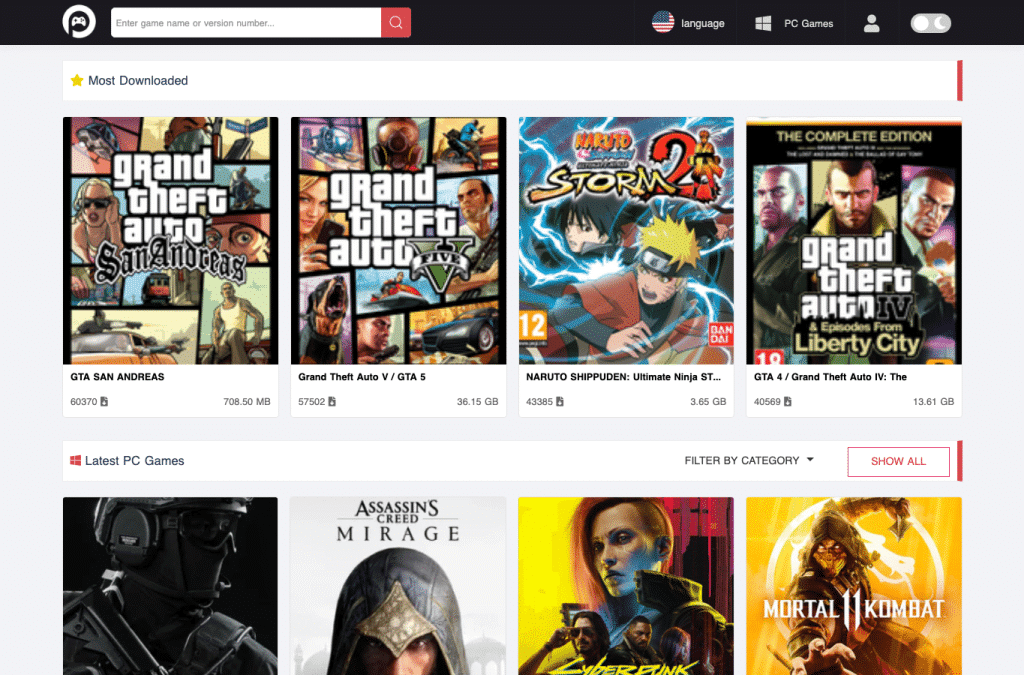Click the NARUTO SHIPPUDEN: Ultimate Ninja title
Screen dimensions: 1024x675
coord(624,377)
